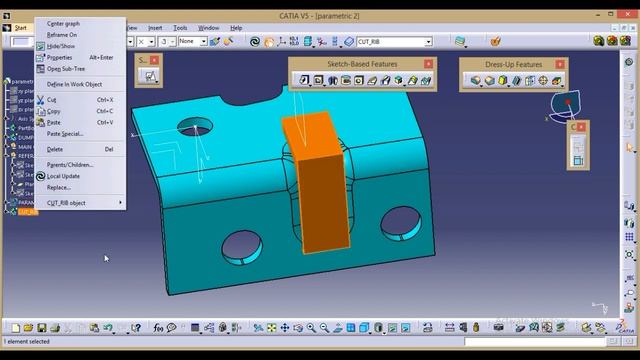
Task: Create a new document with the New icon
Action: [x=16, y=328]
